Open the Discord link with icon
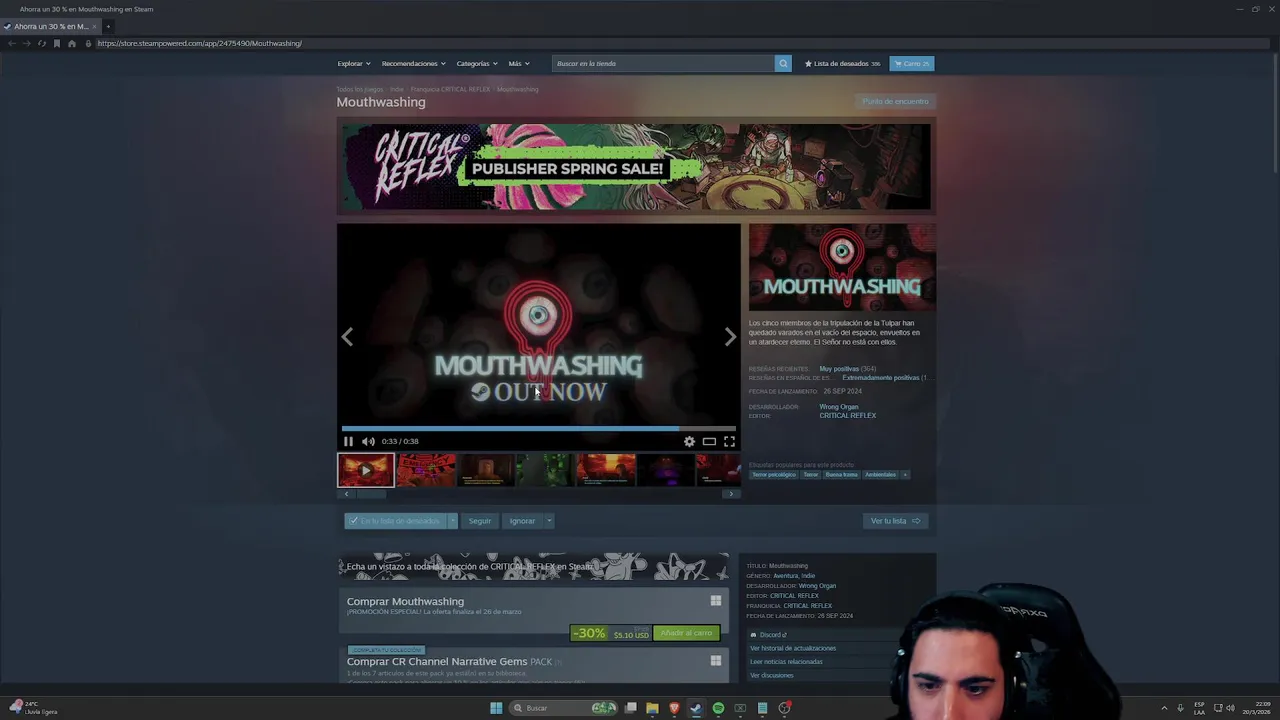1280x720 pixels. (768, 635)
